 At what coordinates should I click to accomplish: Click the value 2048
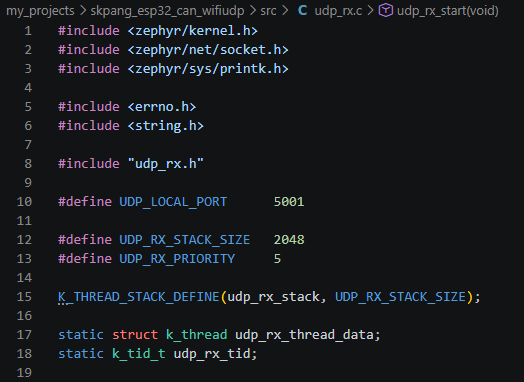[289, 240]
